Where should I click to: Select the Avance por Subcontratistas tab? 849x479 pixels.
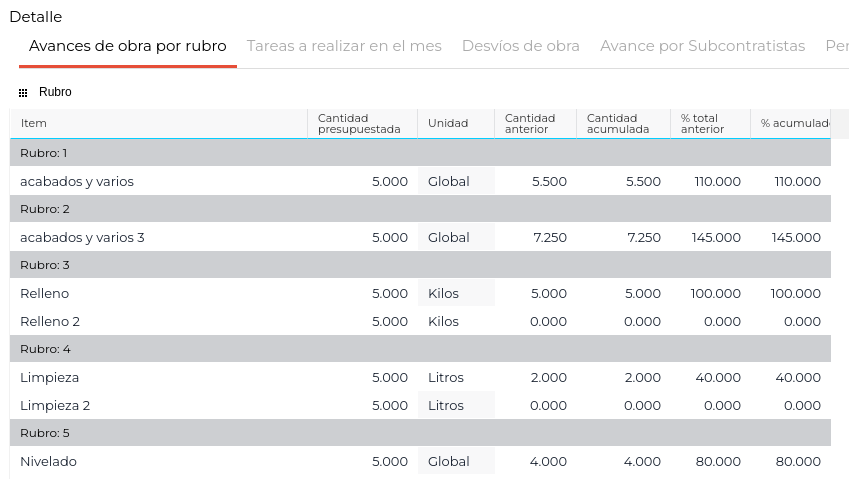tap(702, 46)
